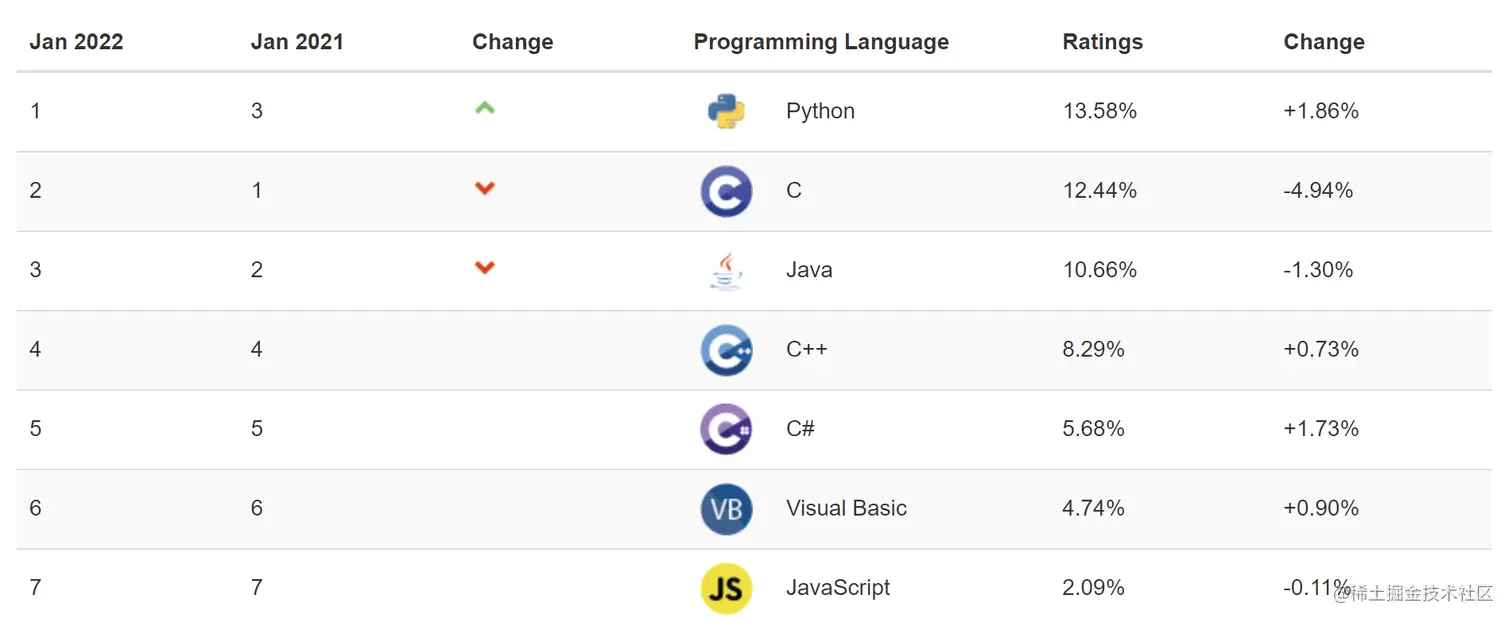Click the C++ logo icon
Image resolution: width=1512 pixels, height=622 pixels.
[726, 350]
